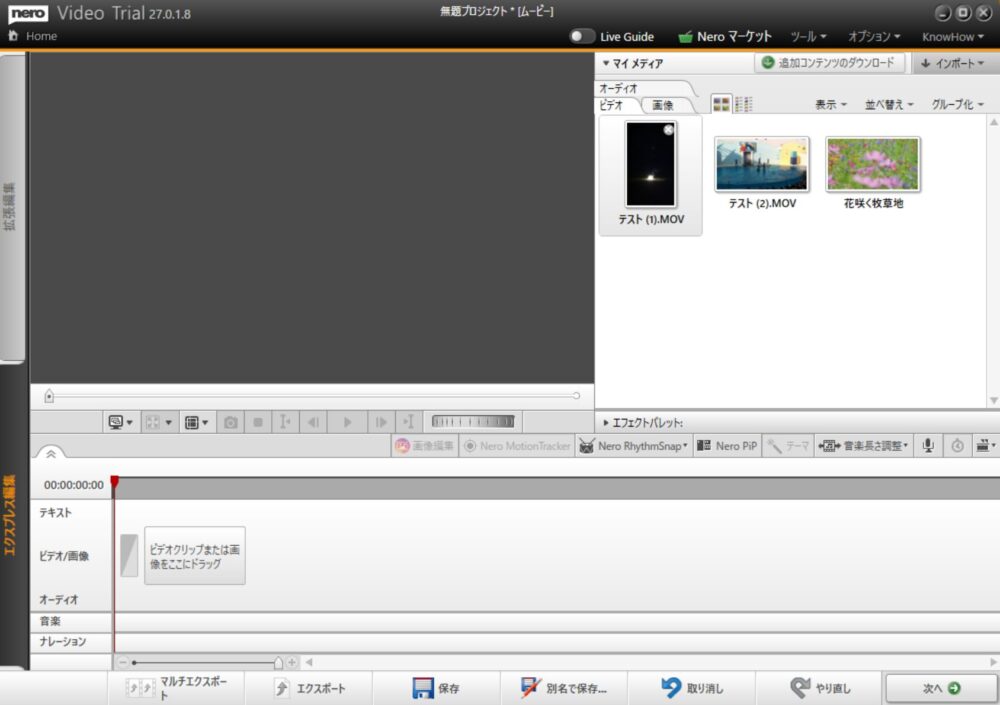
Task: Switch media to list details view
Action: 744,104
